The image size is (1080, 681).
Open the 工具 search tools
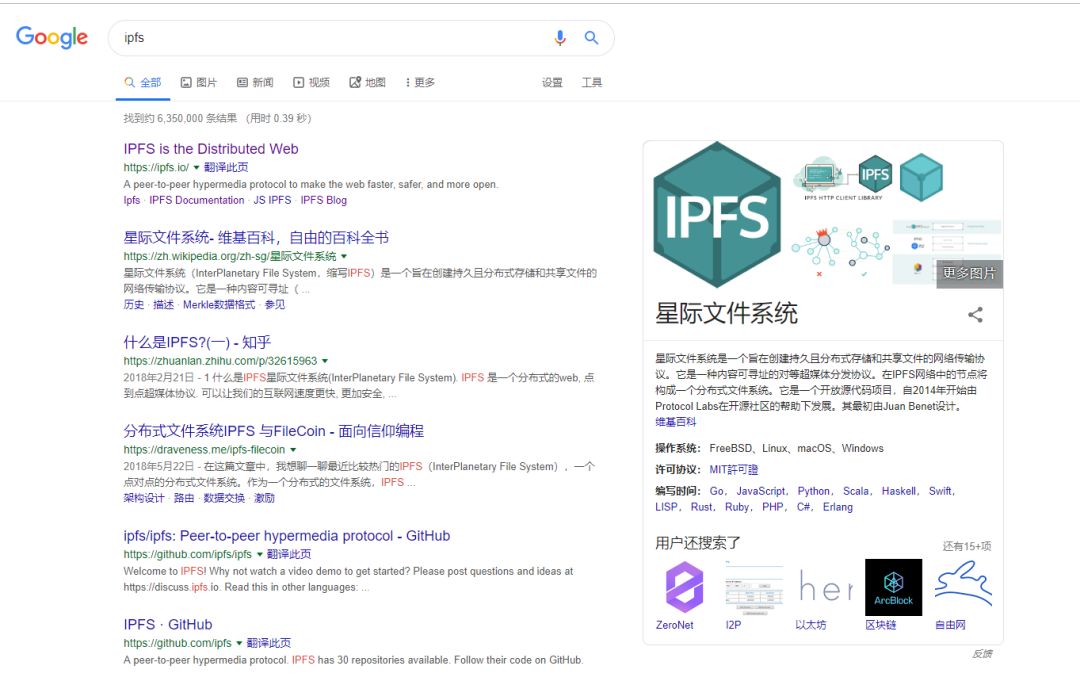(592, 83)
